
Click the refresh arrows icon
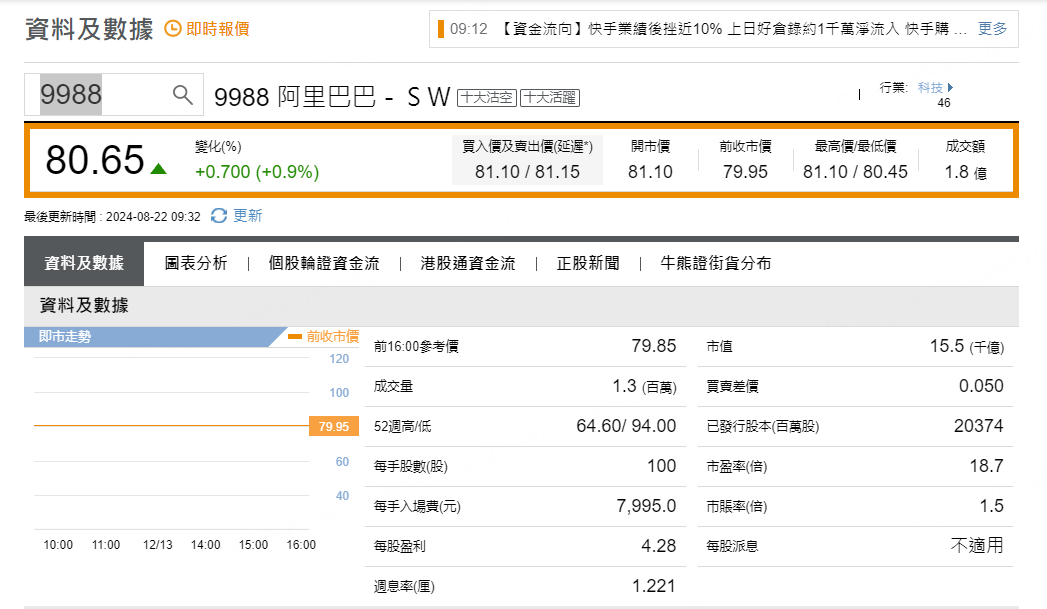pos(219,216)
